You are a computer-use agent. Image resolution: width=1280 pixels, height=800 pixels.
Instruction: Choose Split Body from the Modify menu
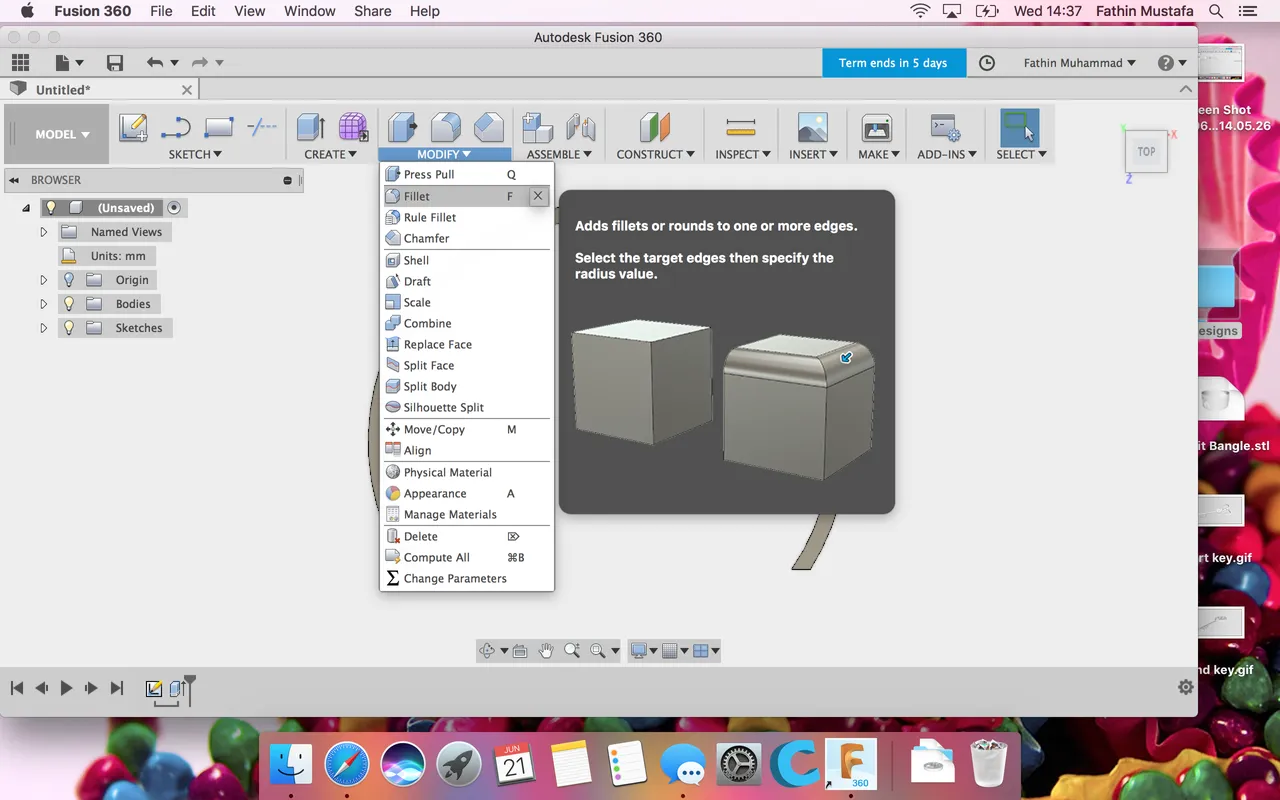point(467,386)
